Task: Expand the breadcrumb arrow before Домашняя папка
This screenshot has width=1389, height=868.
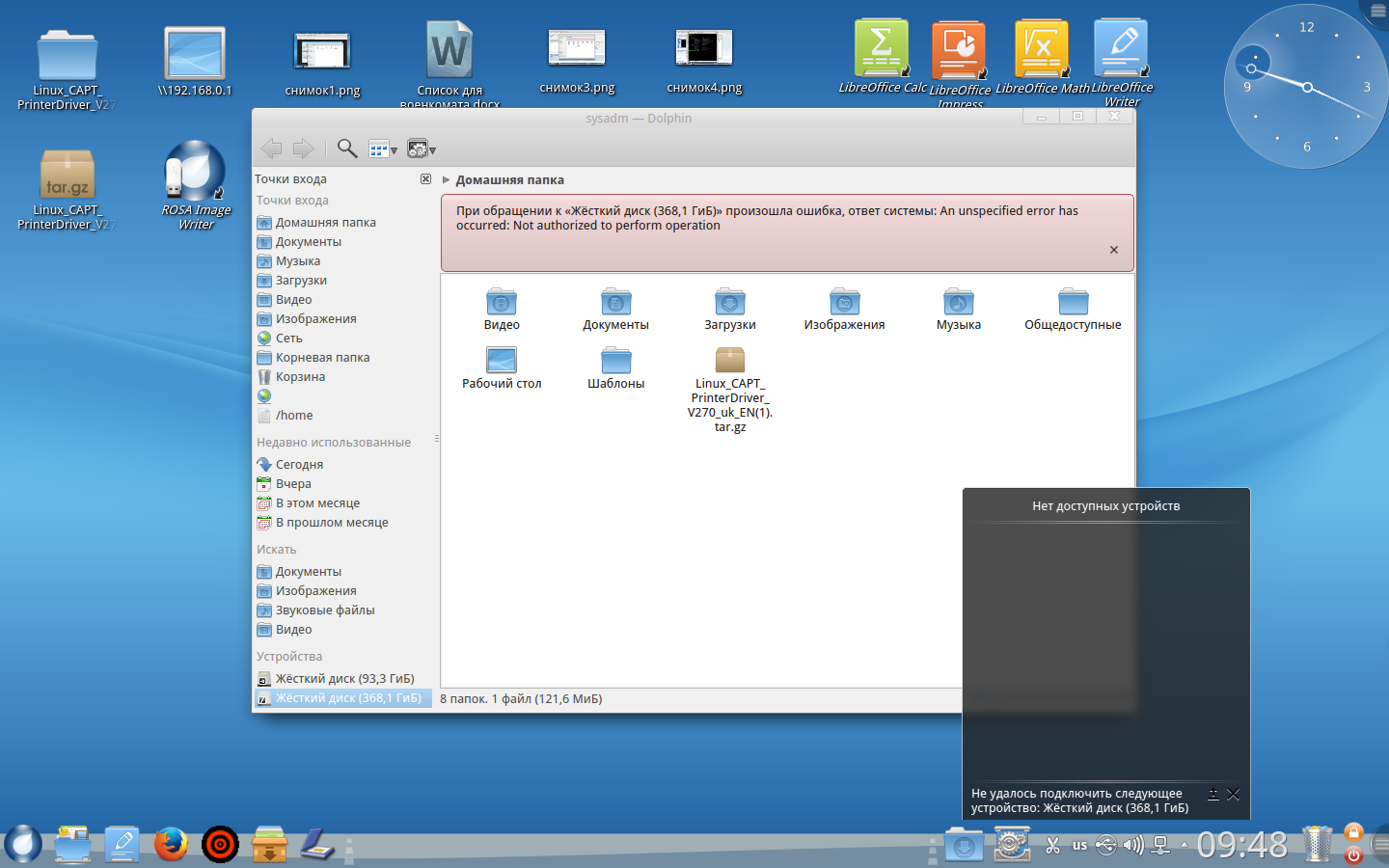Action: [446, 180]
